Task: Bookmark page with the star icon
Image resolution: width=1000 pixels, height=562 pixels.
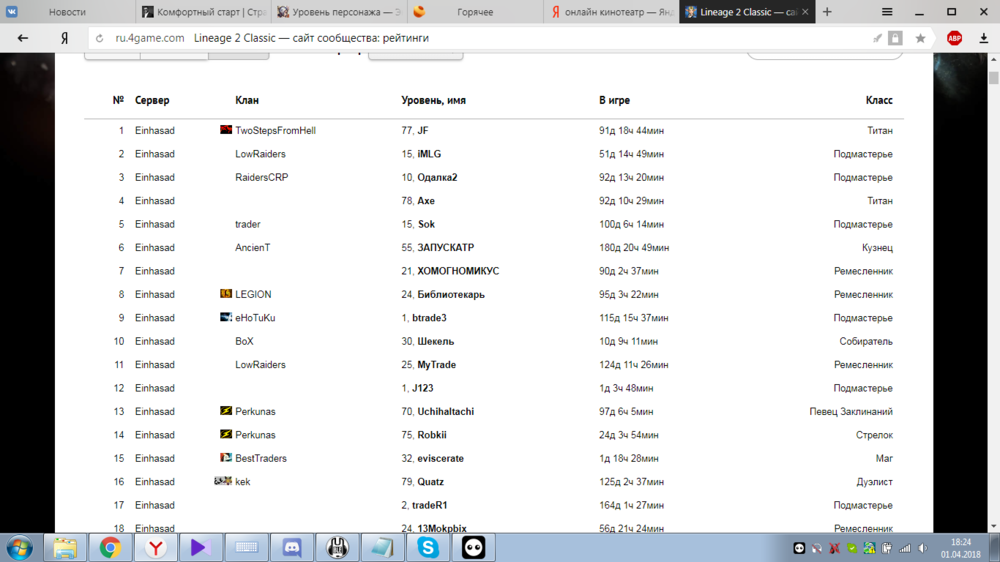Action: point(920,38)
